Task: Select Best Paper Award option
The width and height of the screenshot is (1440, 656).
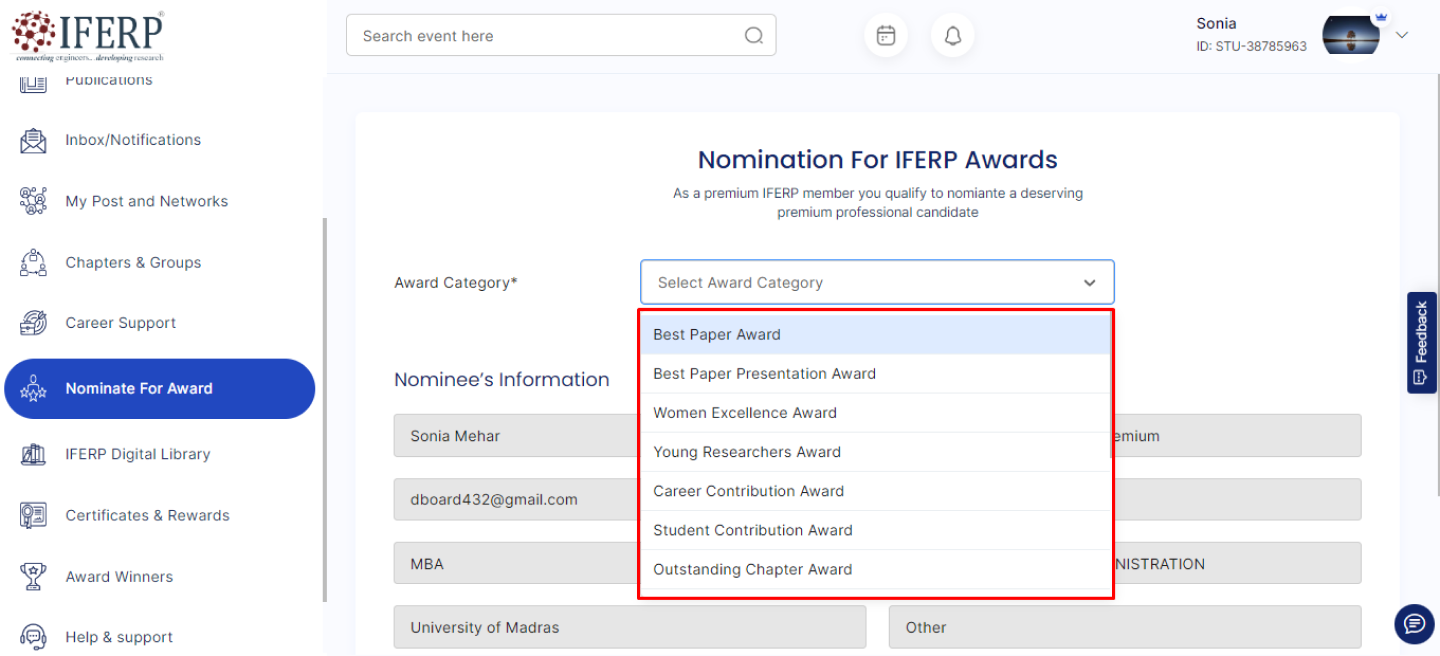Action: [717, 335]
